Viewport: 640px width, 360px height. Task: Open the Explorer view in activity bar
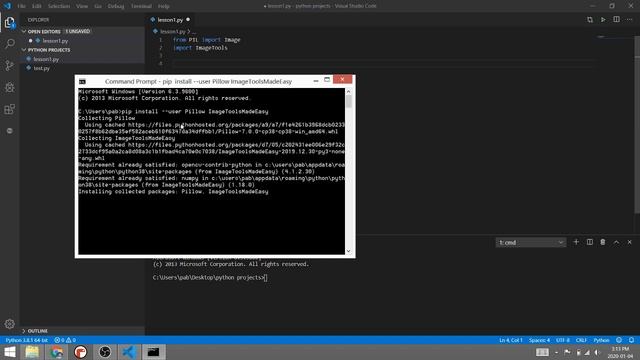(x=10, y=22)
